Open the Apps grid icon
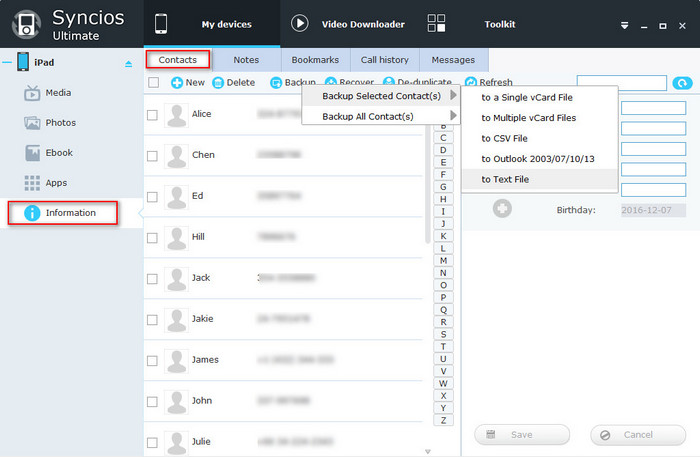This screenshot has width=700, height=457. click(x=32, y=183)
